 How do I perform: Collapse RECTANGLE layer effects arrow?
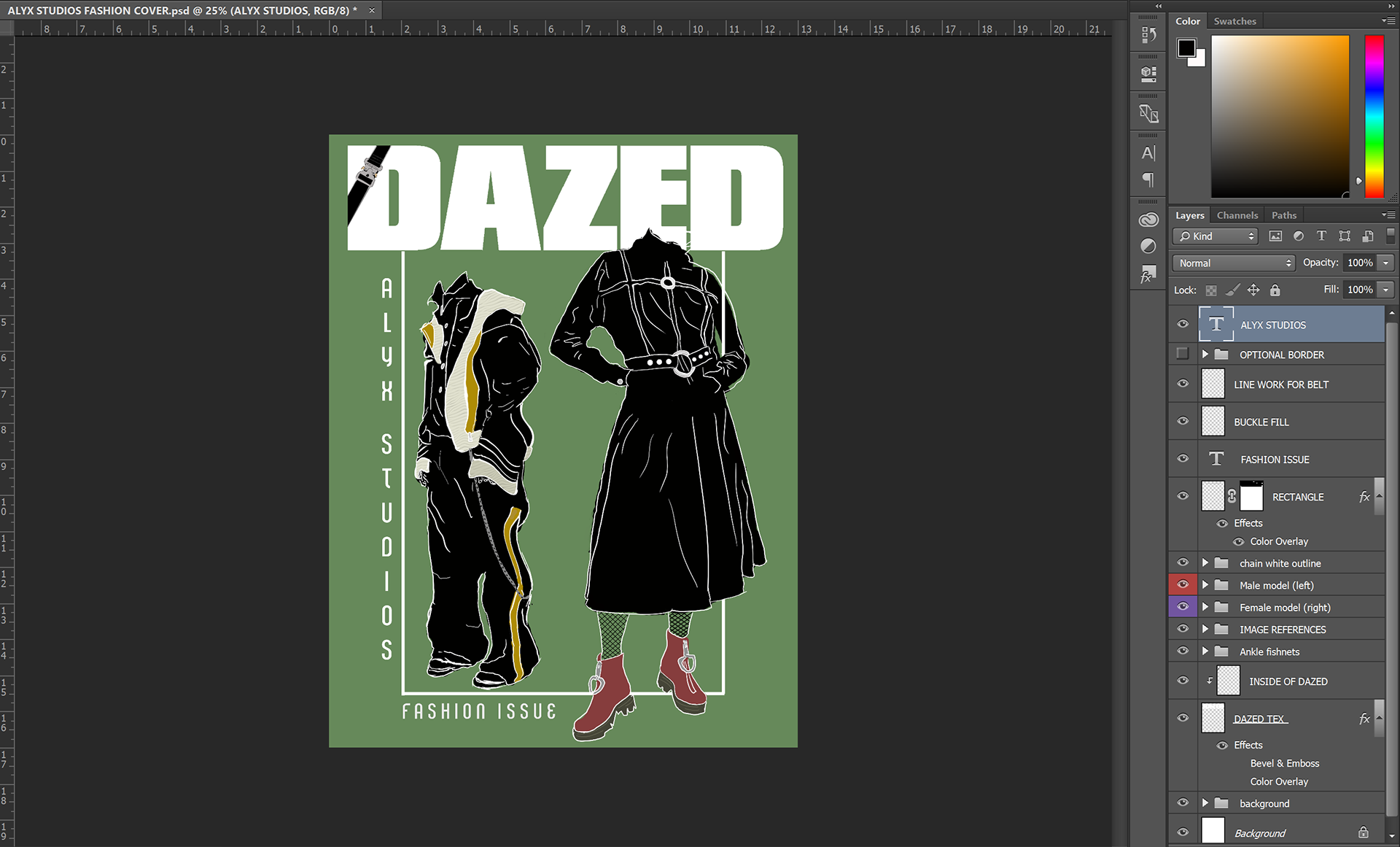click(x=1379, y=496)
